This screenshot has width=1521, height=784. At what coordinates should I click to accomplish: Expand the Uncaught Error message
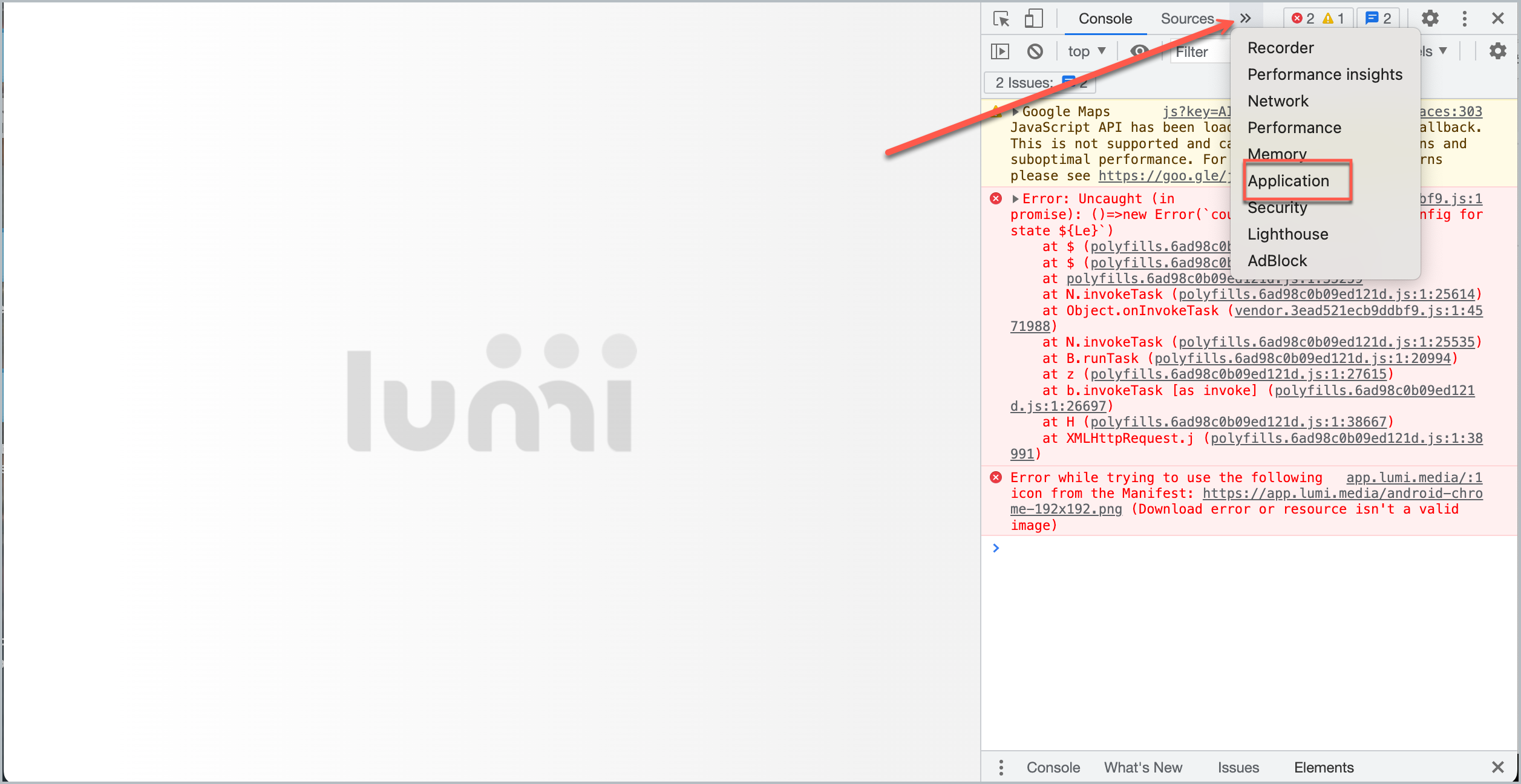coord(1016,199)
